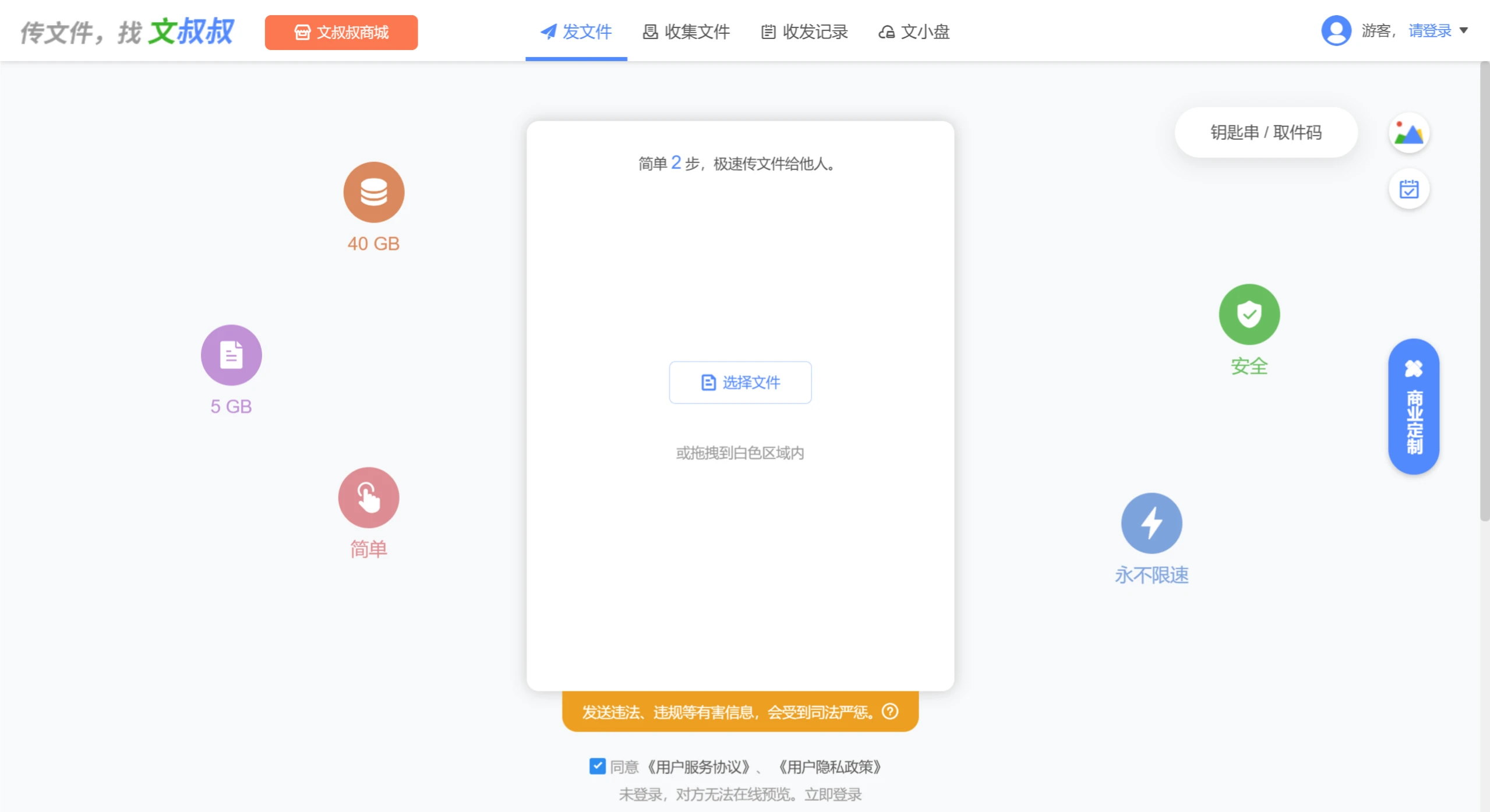The image size is (1490, 812).
Task: Click the 永不限速 lightning bolt icon
Action: point(1150,522)
